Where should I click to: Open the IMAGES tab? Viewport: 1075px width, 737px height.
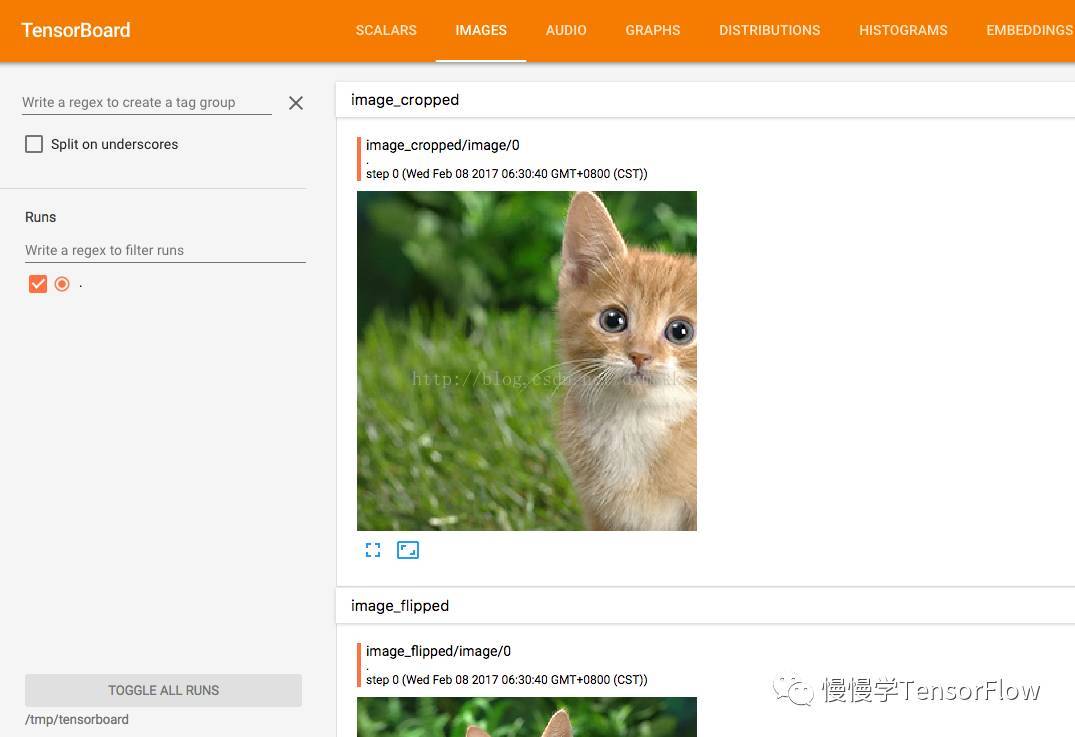[x=481, y=30]
